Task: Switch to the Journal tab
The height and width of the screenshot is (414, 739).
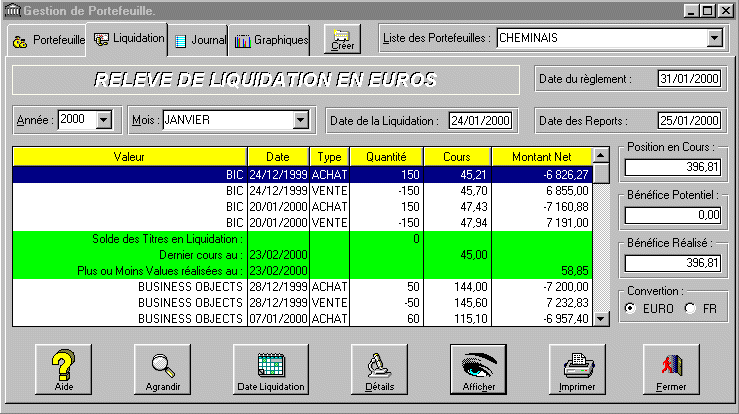Action: pos(199,41)
